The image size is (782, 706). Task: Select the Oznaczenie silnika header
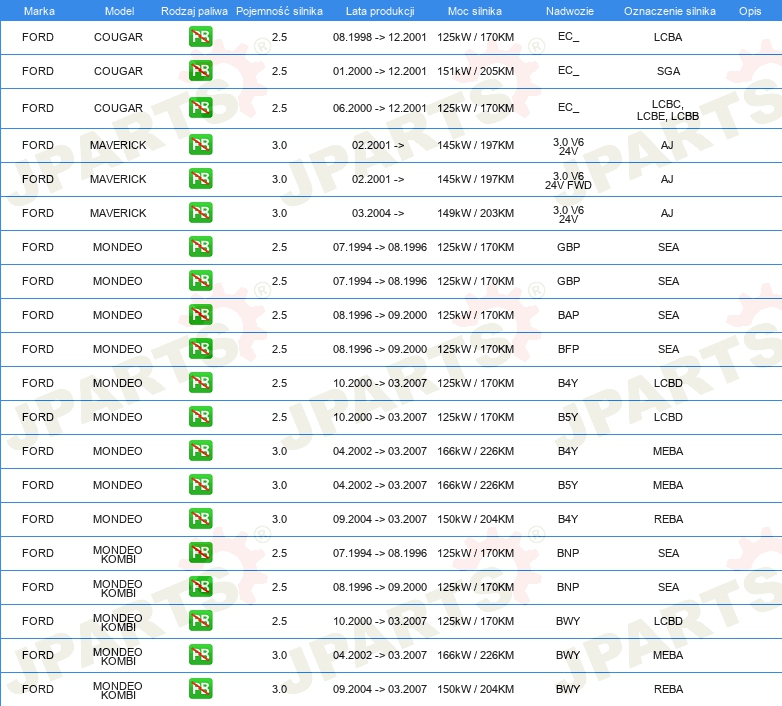click(x=670, y=11)
